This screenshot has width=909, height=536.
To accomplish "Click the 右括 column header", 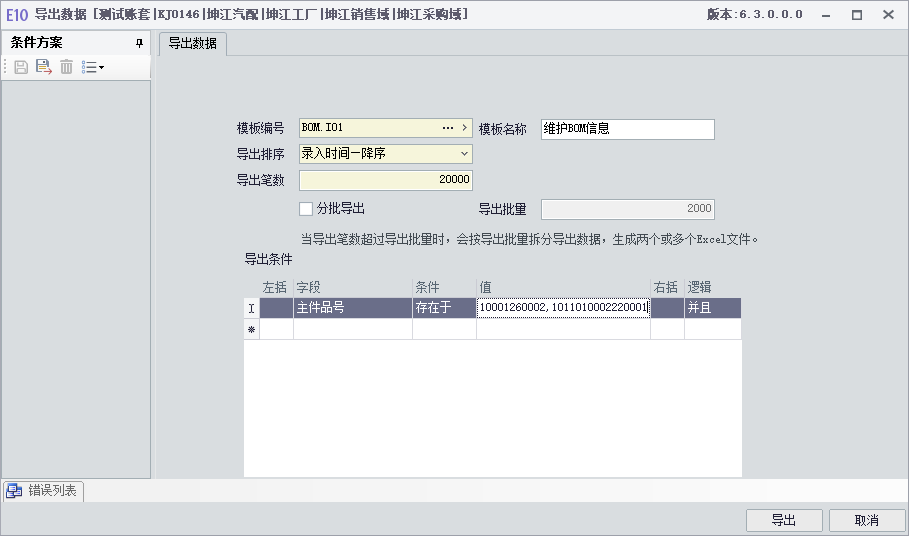I will 667,287.
